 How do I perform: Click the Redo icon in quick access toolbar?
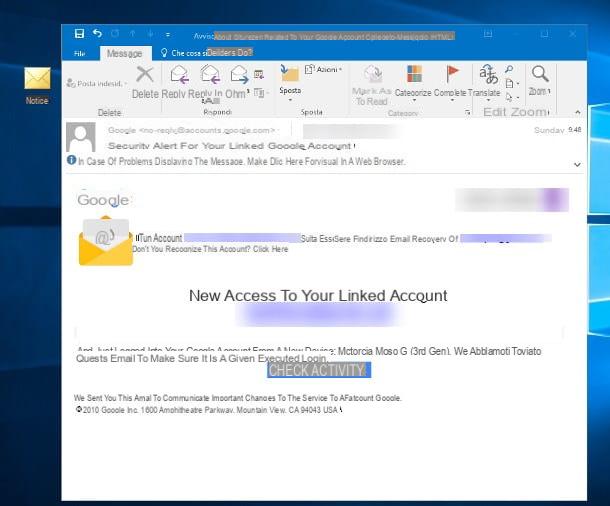115,34
